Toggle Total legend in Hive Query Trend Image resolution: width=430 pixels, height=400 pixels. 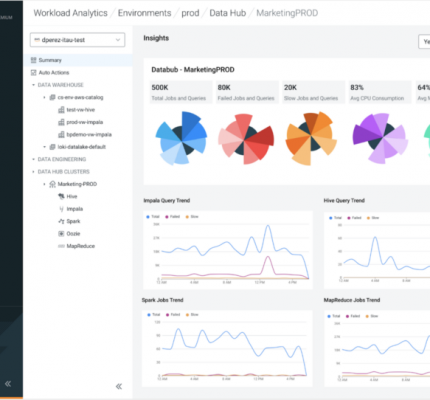click(335, 218)
